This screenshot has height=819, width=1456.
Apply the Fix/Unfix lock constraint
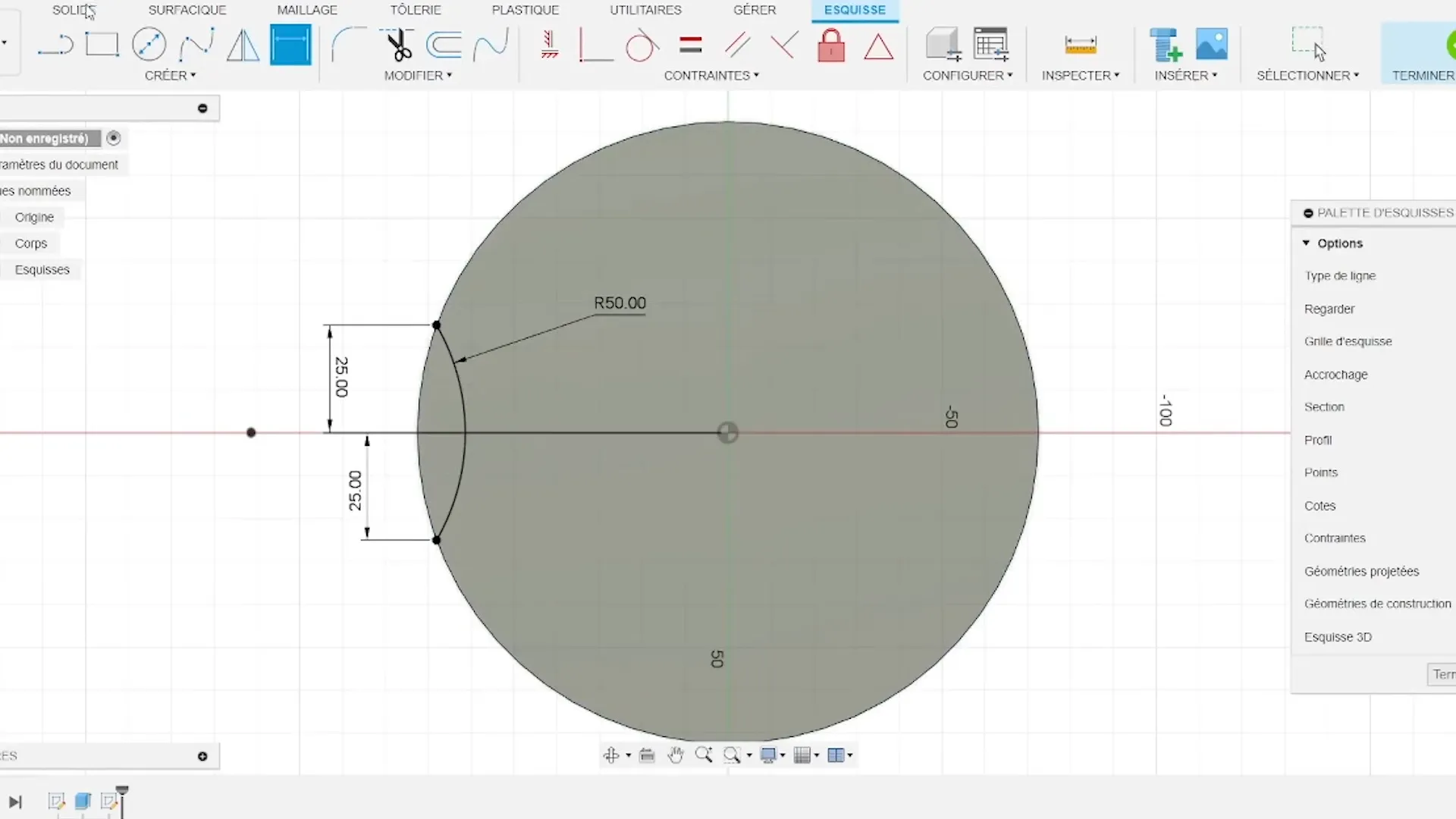click(831, 45)
